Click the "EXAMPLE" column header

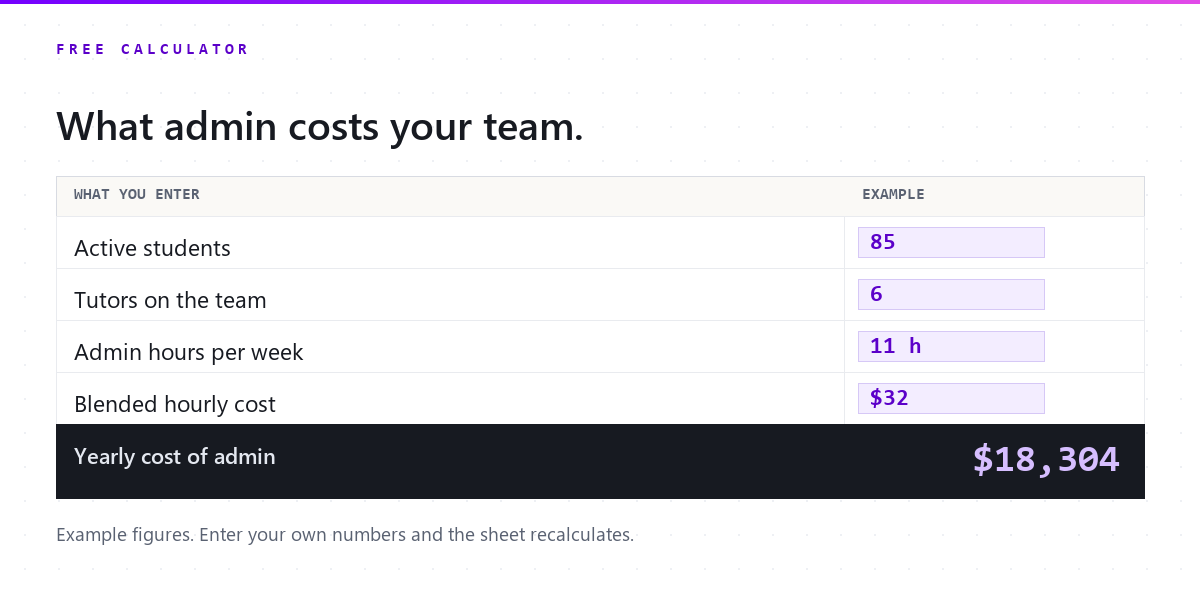(893, 195)
